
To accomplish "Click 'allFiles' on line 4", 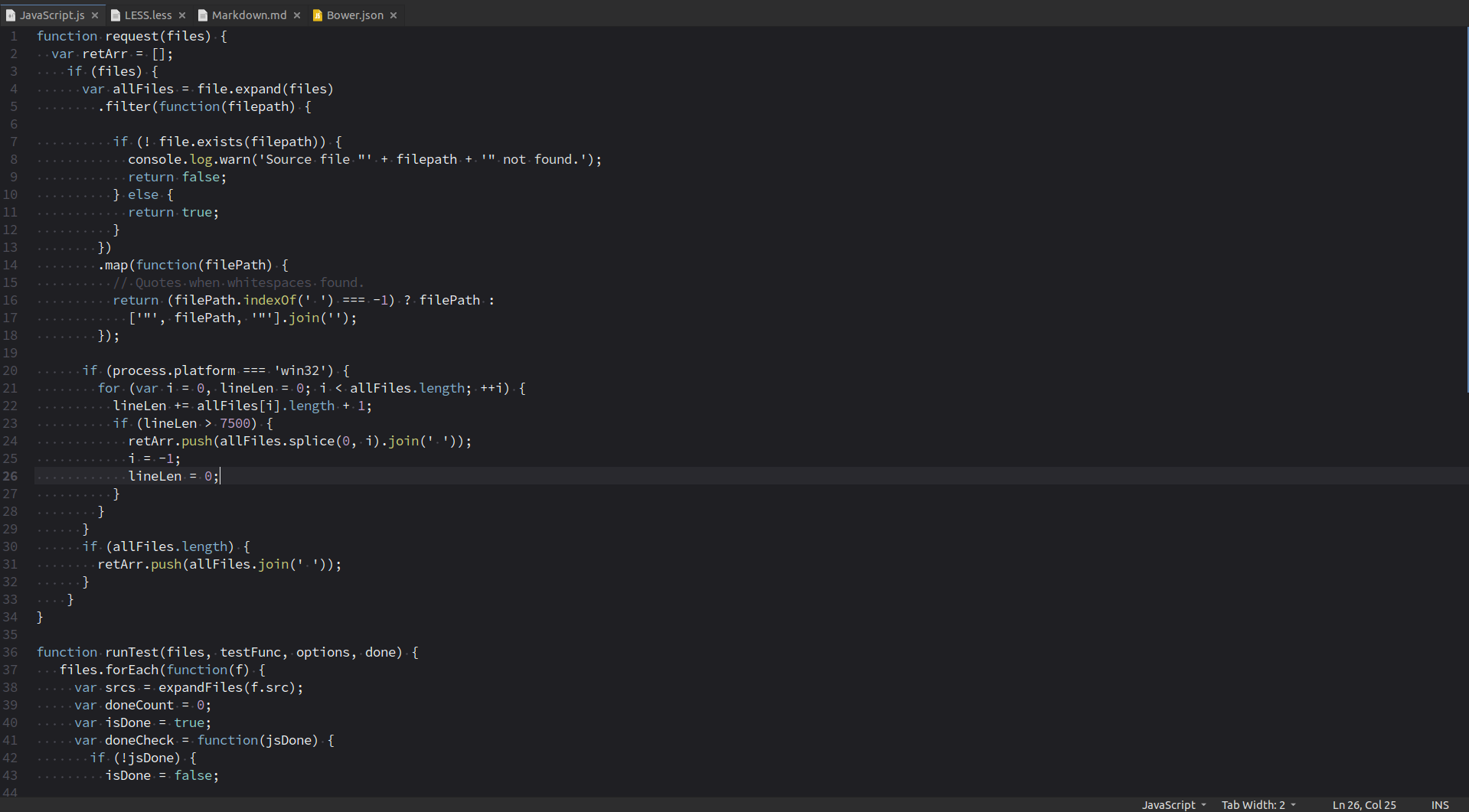I will (143, 89).
